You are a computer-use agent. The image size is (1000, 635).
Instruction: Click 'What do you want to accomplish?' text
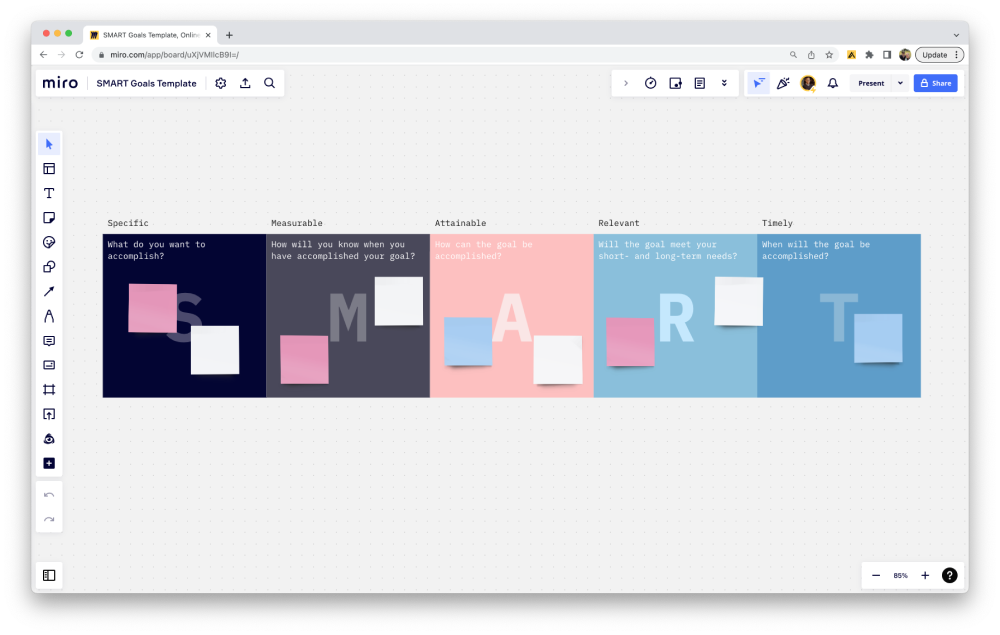[156, 250]
